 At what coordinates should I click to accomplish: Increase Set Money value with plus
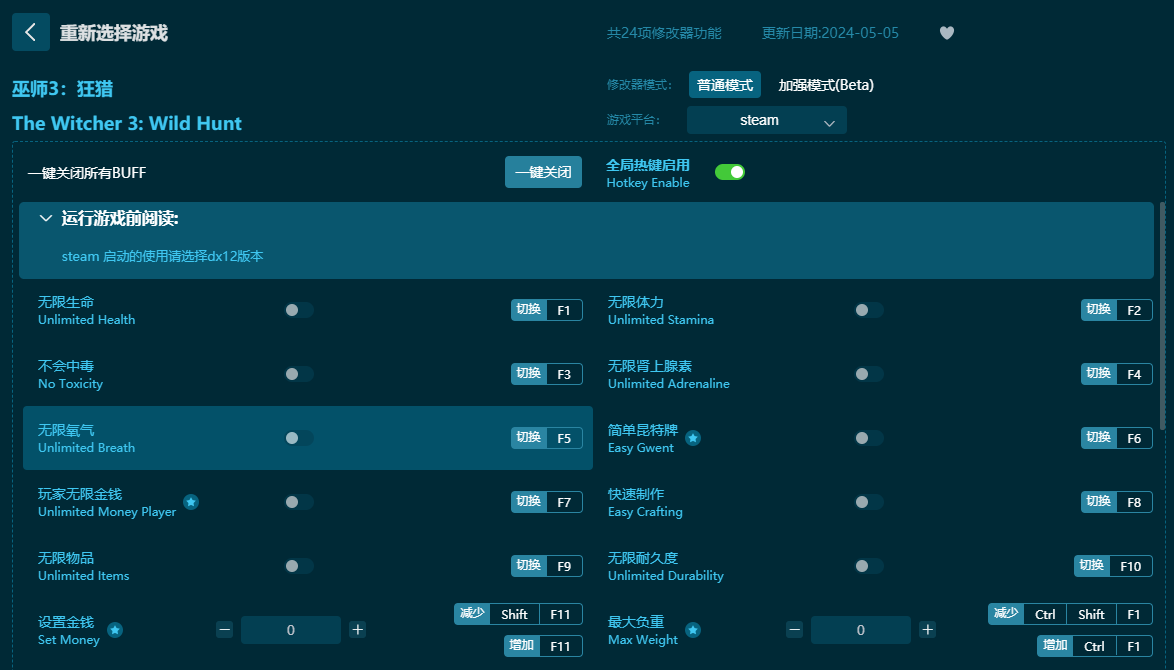coord(358,630)
